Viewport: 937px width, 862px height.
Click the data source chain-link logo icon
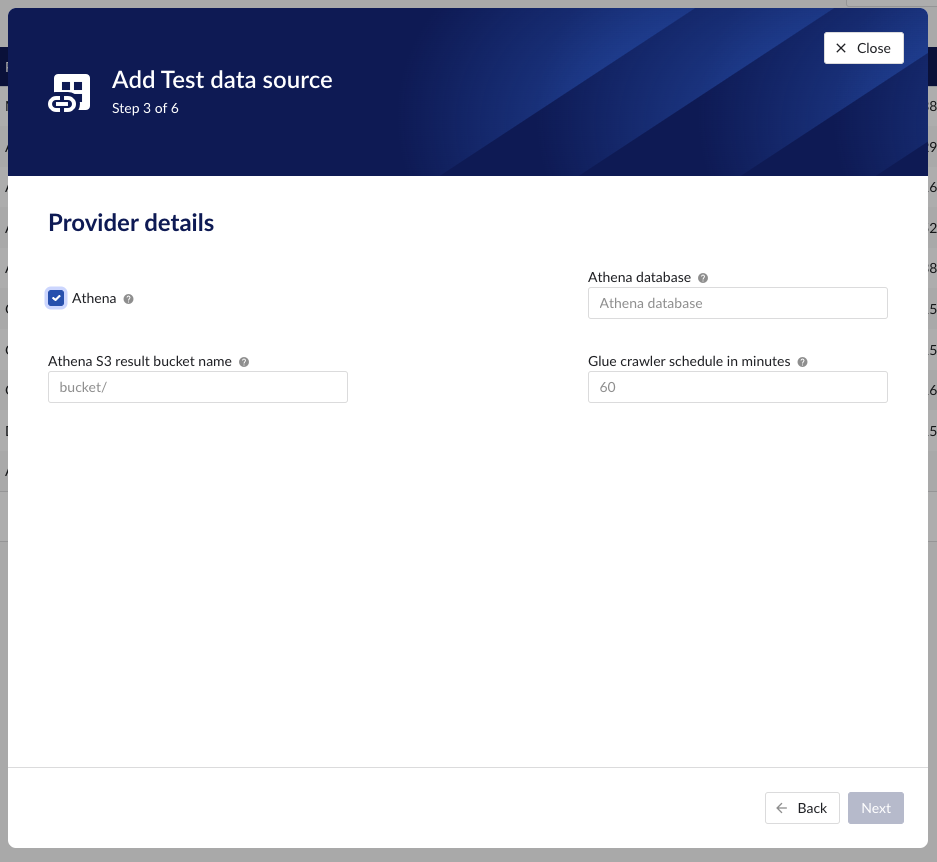point(68,92)
